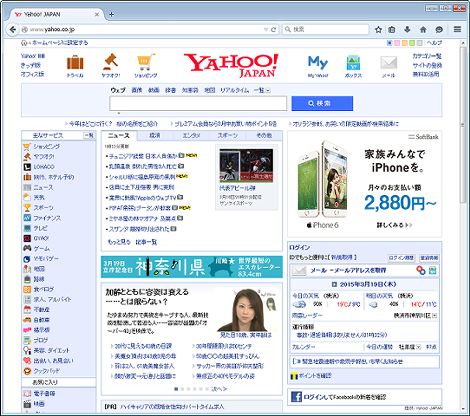Click 次へ beside the carousel dots
470x416 pixels.
[219, 389]
